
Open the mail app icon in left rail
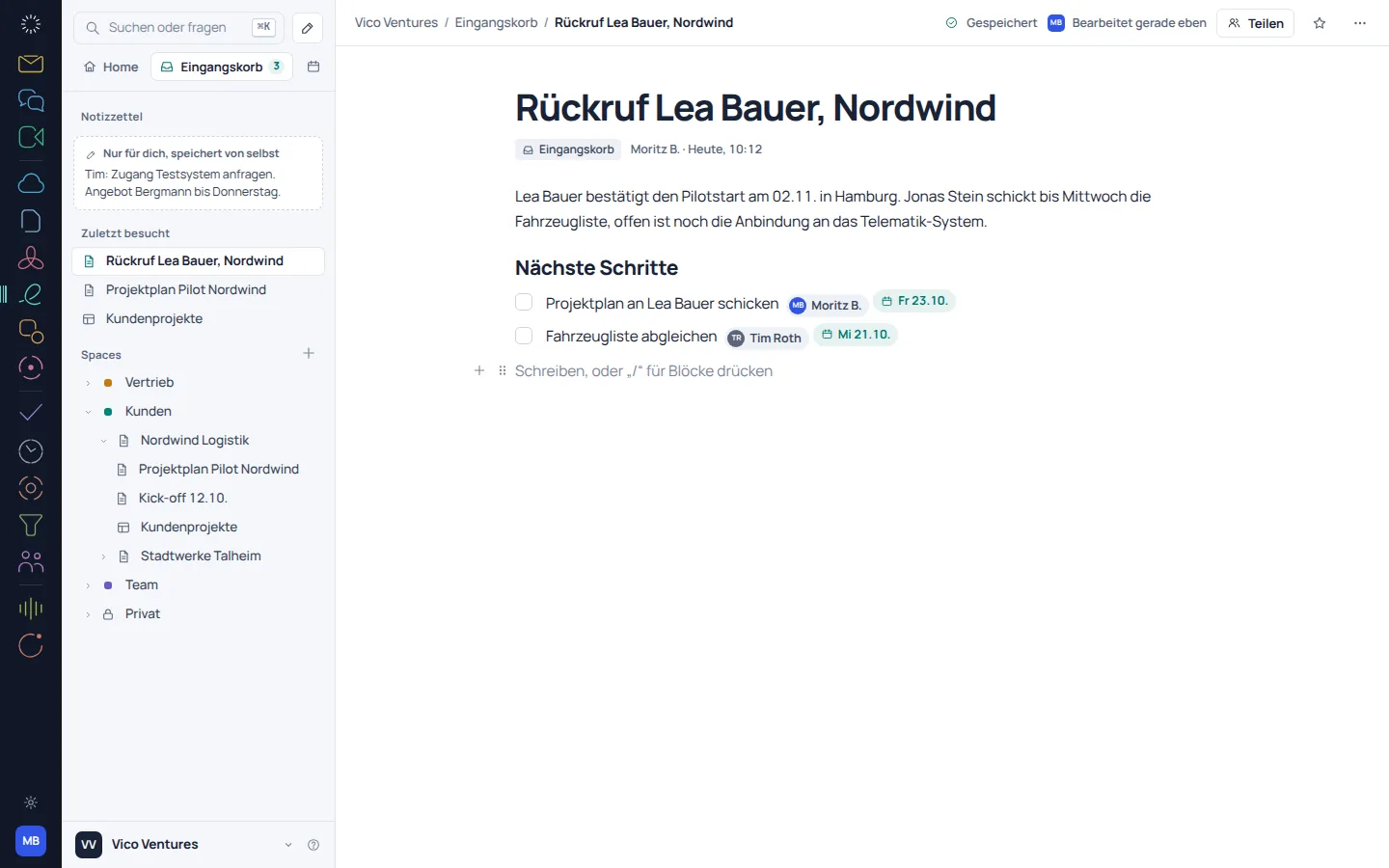(x=31, y=64)
